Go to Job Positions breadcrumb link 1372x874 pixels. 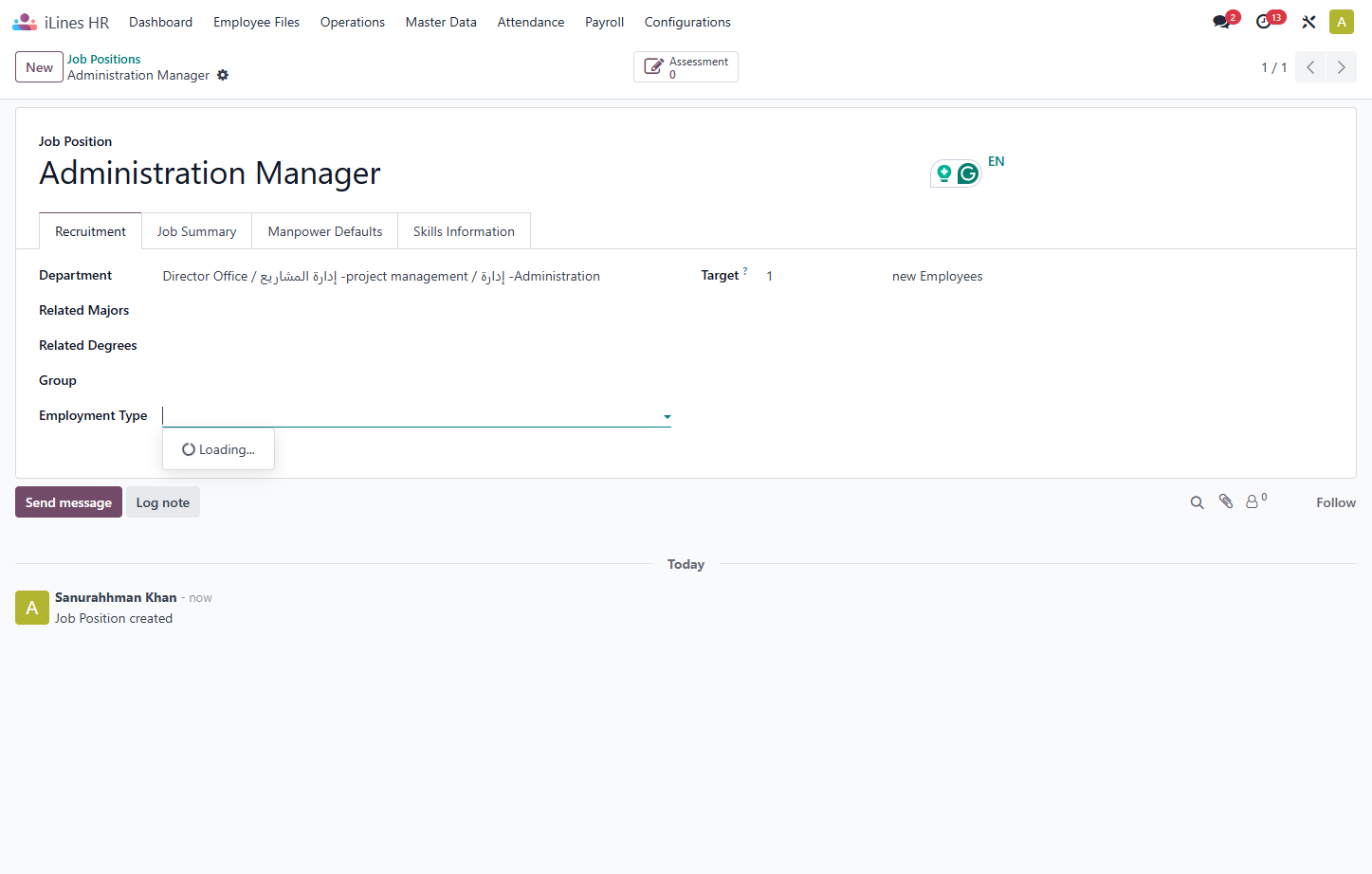103,59
